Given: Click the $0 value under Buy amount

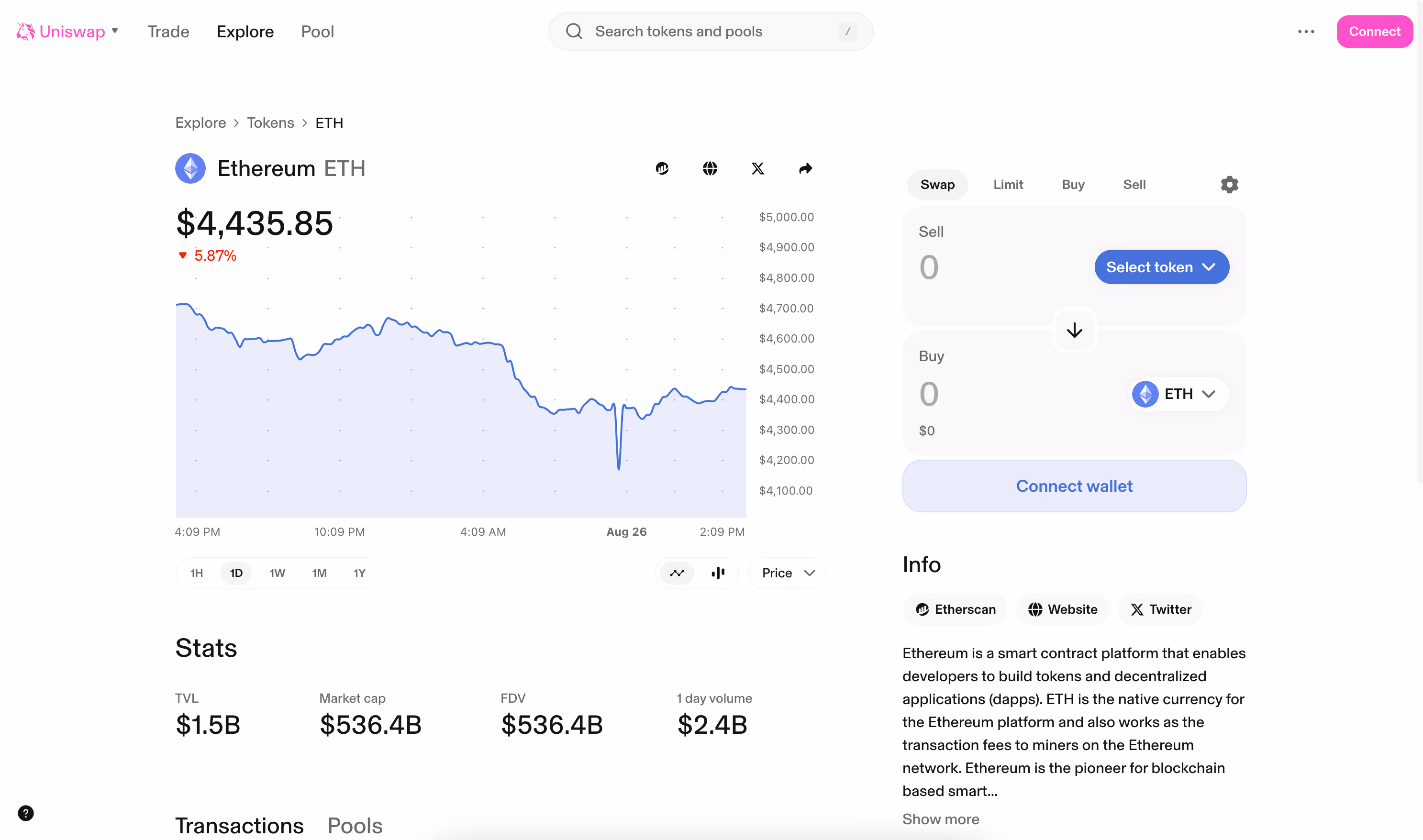Looking at the screenshot, I should pos(927,431).
